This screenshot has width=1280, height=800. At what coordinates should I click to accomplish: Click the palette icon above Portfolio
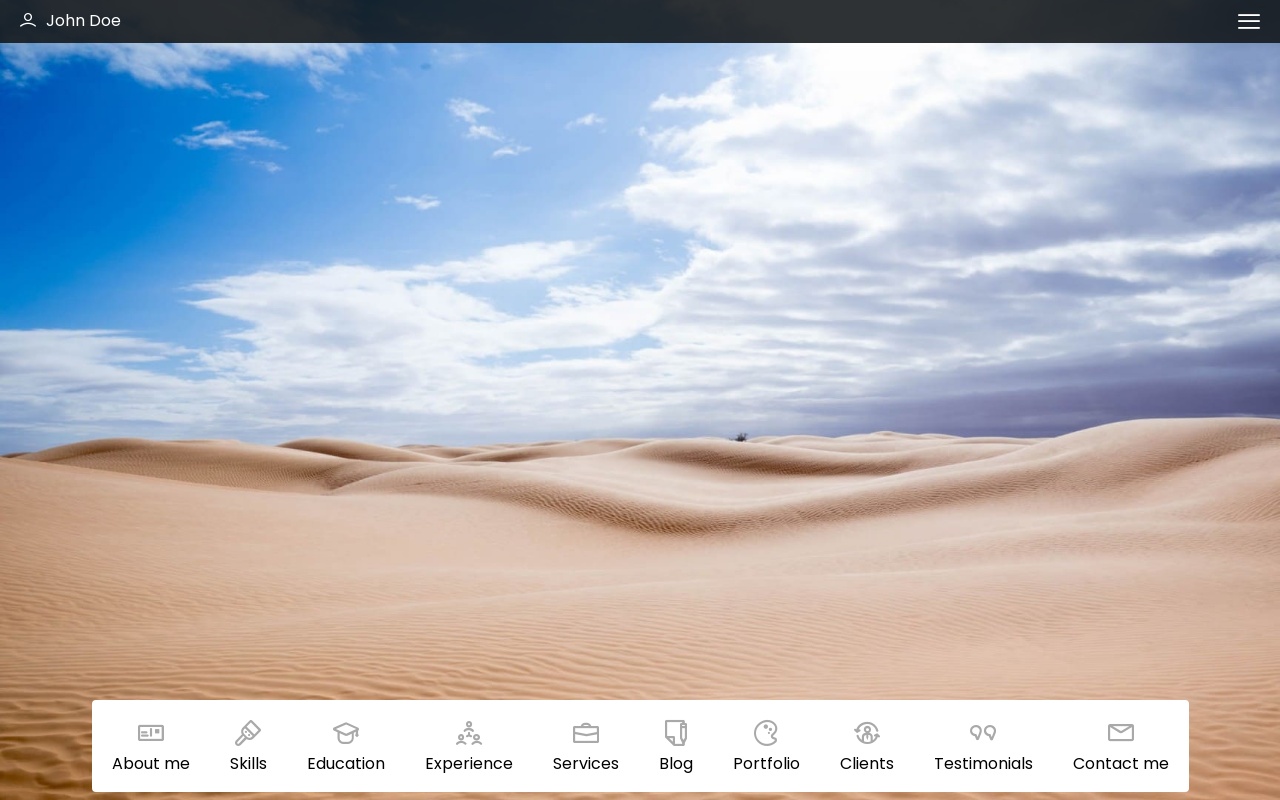click(x=766, y=733)
